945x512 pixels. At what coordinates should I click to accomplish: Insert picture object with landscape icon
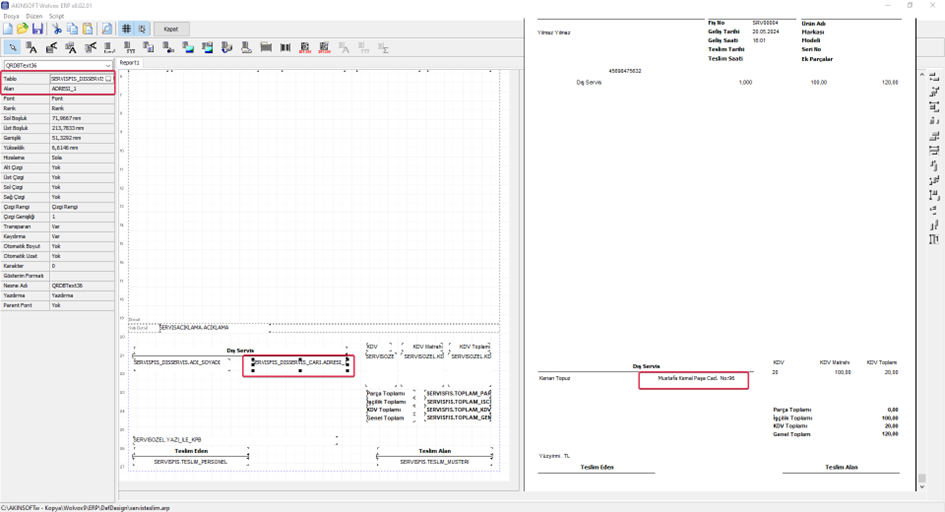pos(188,48)
